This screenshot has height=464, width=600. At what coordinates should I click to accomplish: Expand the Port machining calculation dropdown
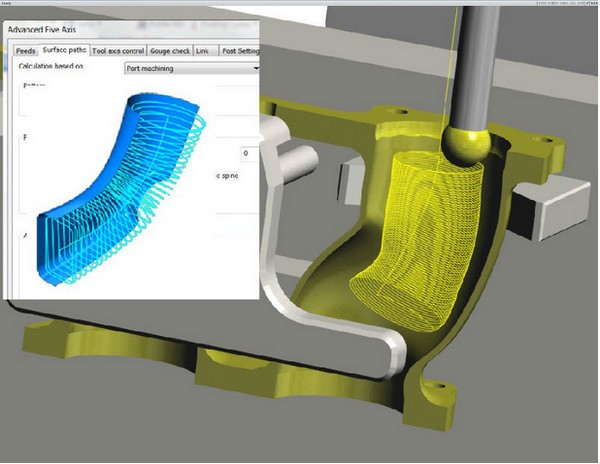click(x=190, y=68)
